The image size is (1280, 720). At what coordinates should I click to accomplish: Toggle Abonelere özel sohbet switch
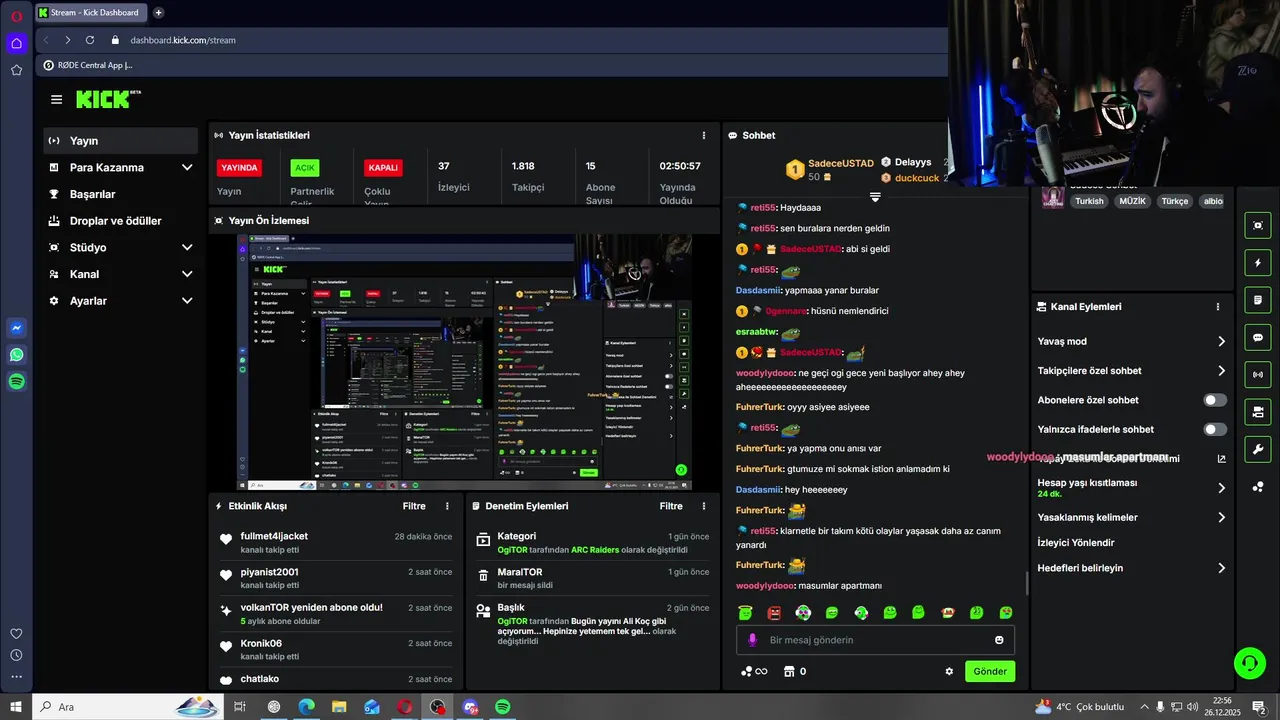click(1215, 400)
